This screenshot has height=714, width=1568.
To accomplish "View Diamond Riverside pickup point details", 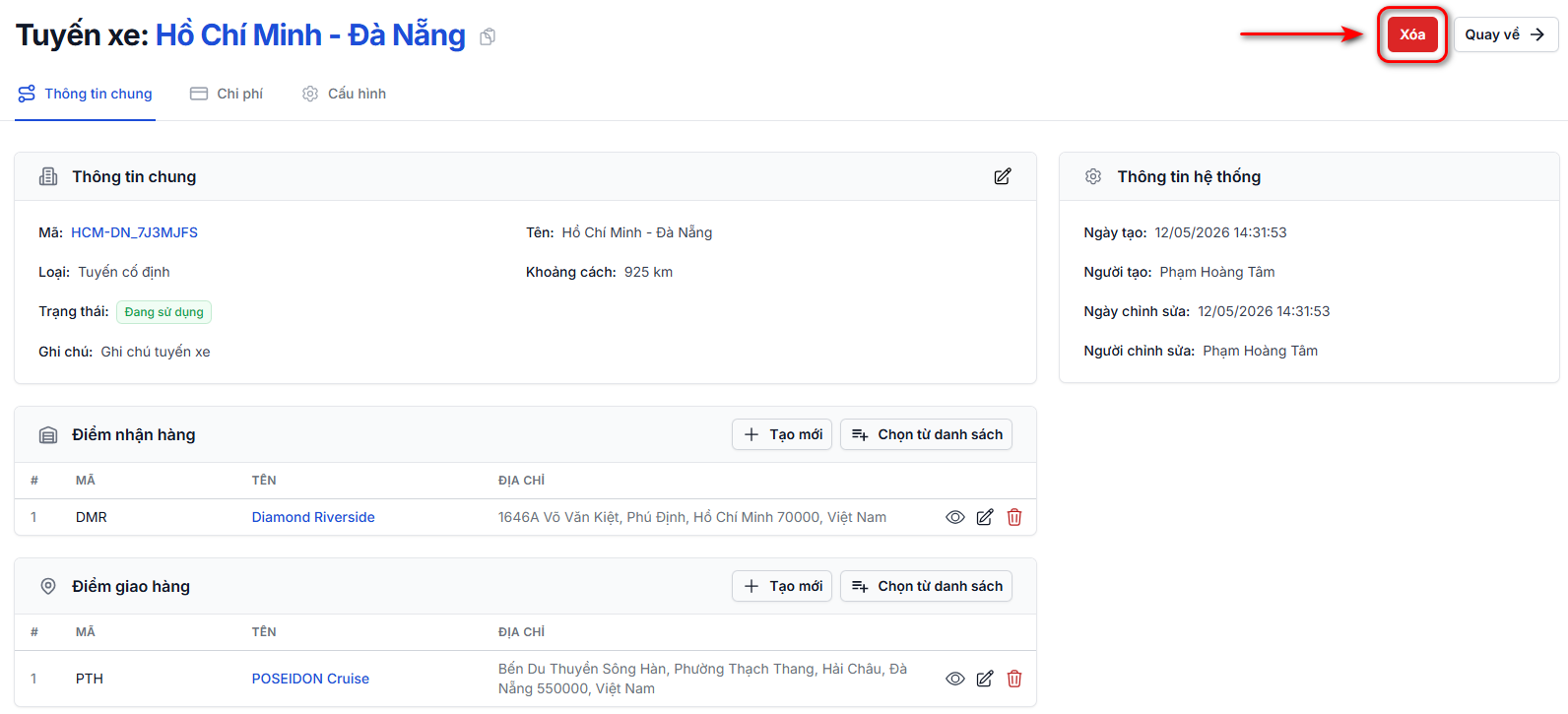I will (954, 517).
